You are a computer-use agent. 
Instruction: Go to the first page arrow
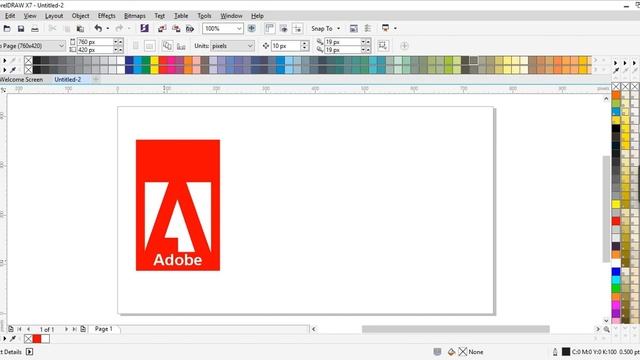[19, 329]
